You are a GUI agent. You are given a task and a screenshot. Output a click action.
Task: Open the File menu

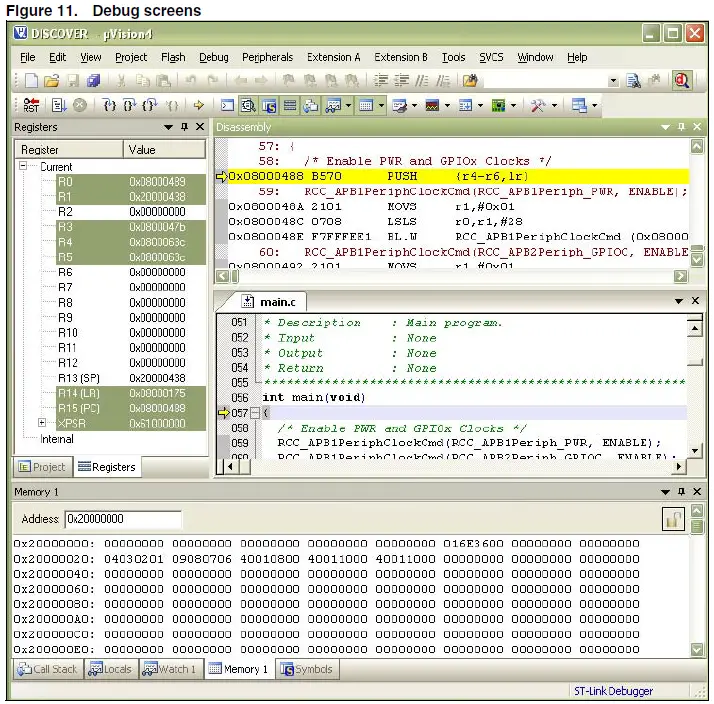click(27, 57)
